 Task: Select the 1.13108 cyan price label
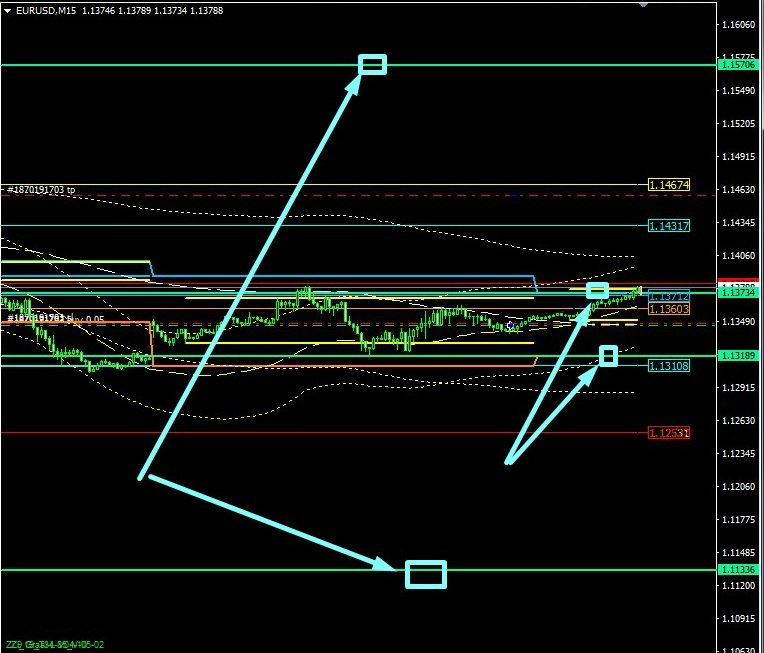click(668, 366)
